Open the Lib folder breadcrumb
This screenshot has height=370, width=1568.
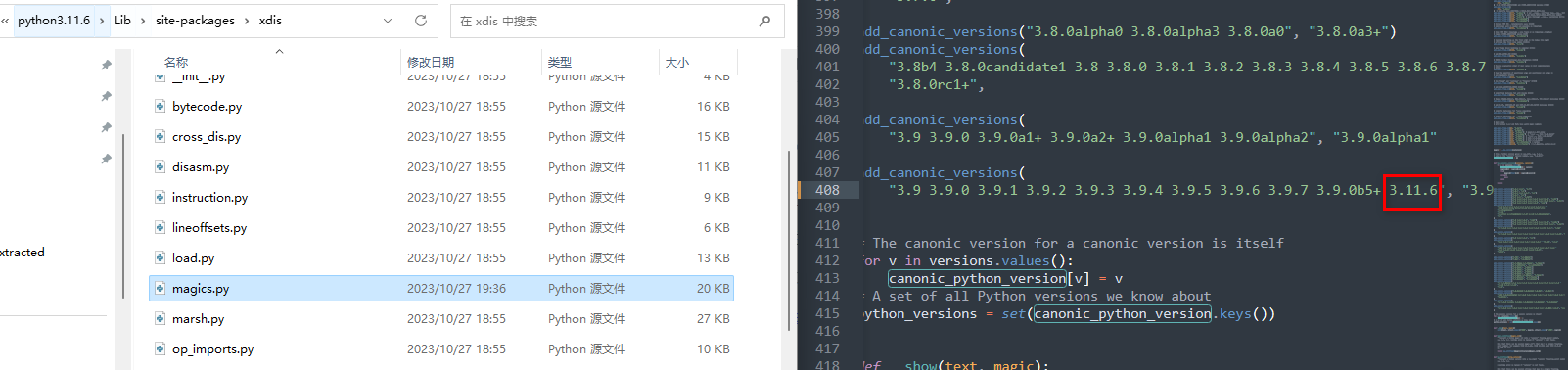pos(122,20)
